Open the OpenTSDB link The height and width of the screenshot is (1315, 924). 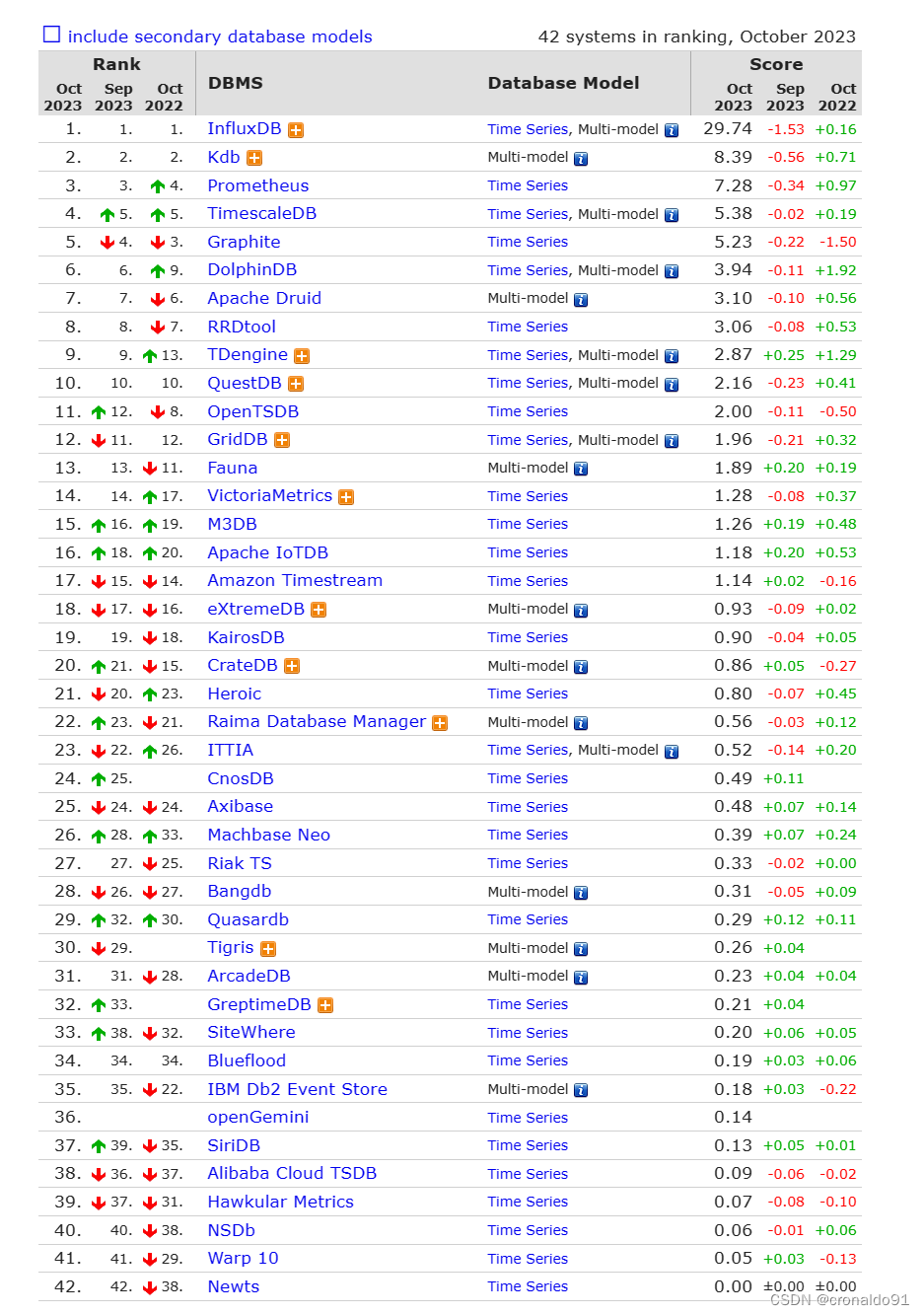tap(253, 411)
